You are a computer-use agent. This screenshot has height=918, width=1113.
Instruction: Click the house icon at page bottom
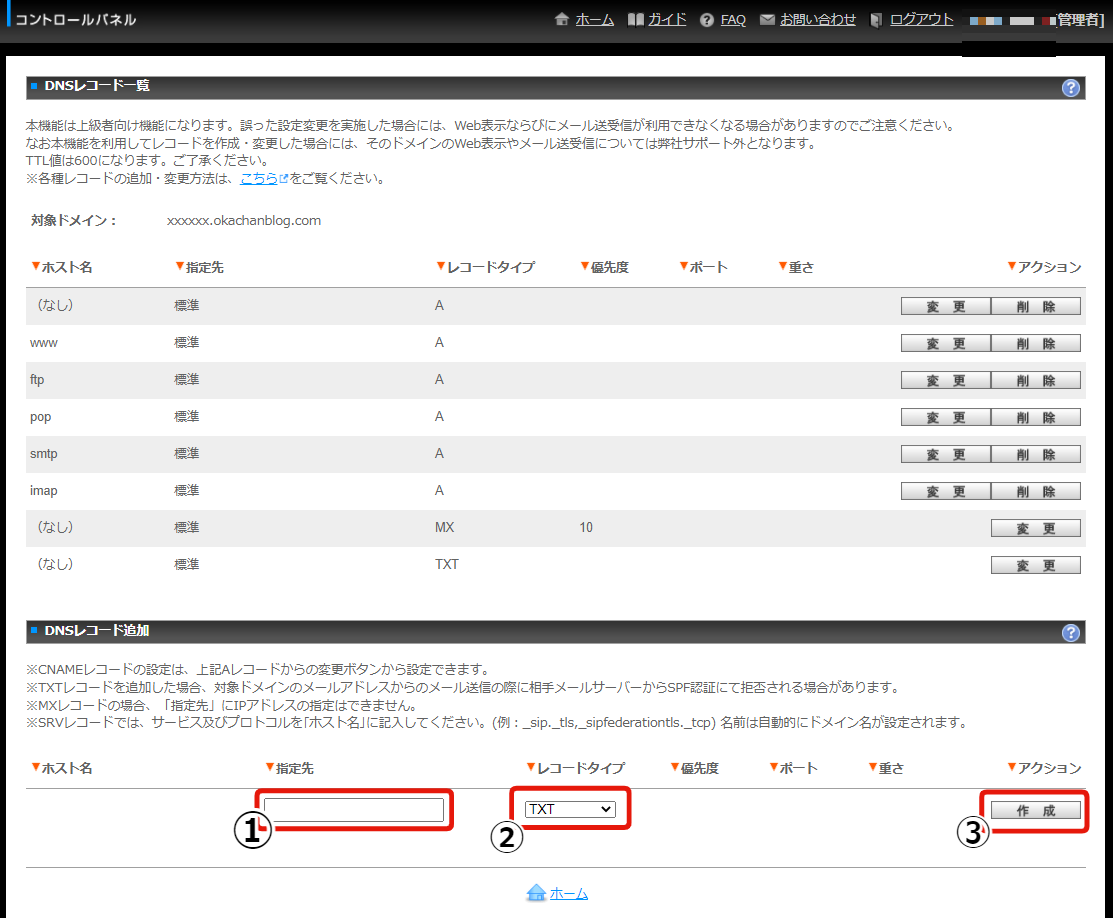[536, 893]
